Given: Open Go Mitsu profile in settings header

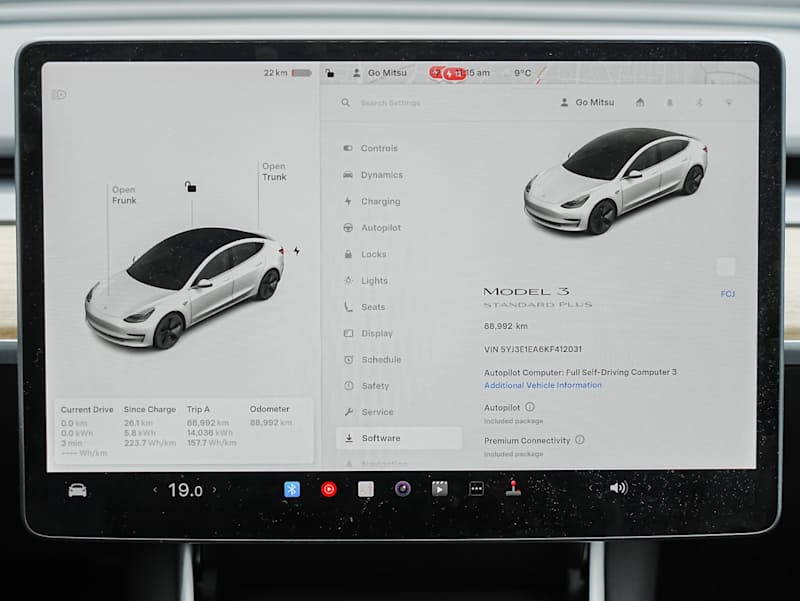Looking at the screenshot, I should point(587,103).
